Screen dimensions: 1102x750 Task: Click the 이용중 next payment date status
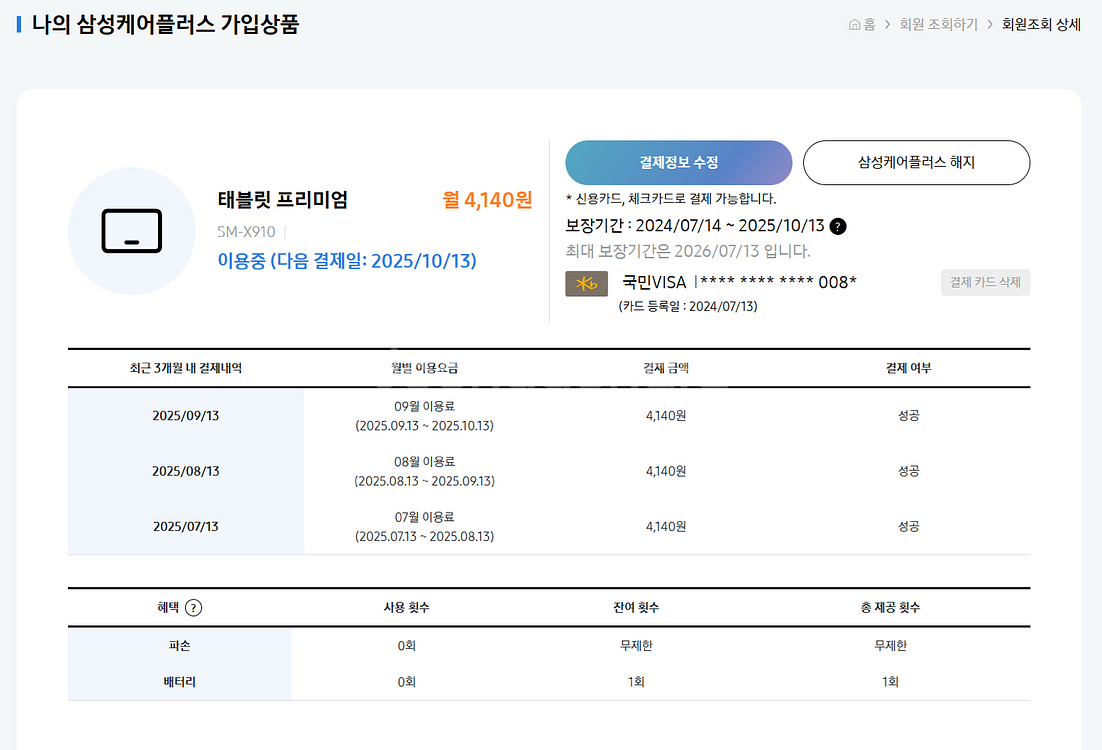347,261
